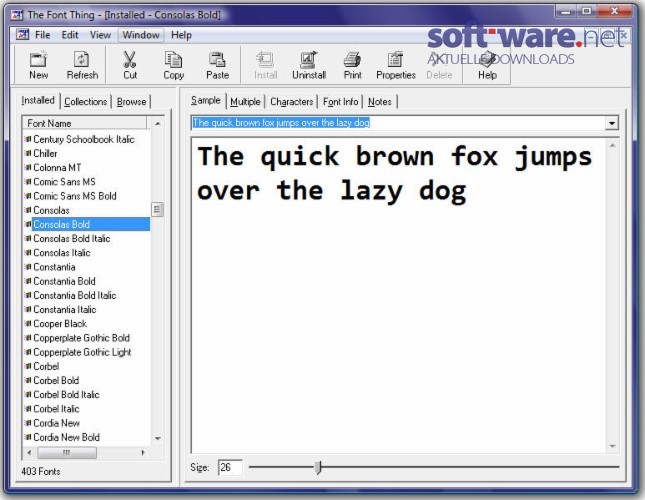The height and width of the screenshot is (500, 645).
Task: Click font list horizontal scroll right arrow
Action: [x=143, y=453]
